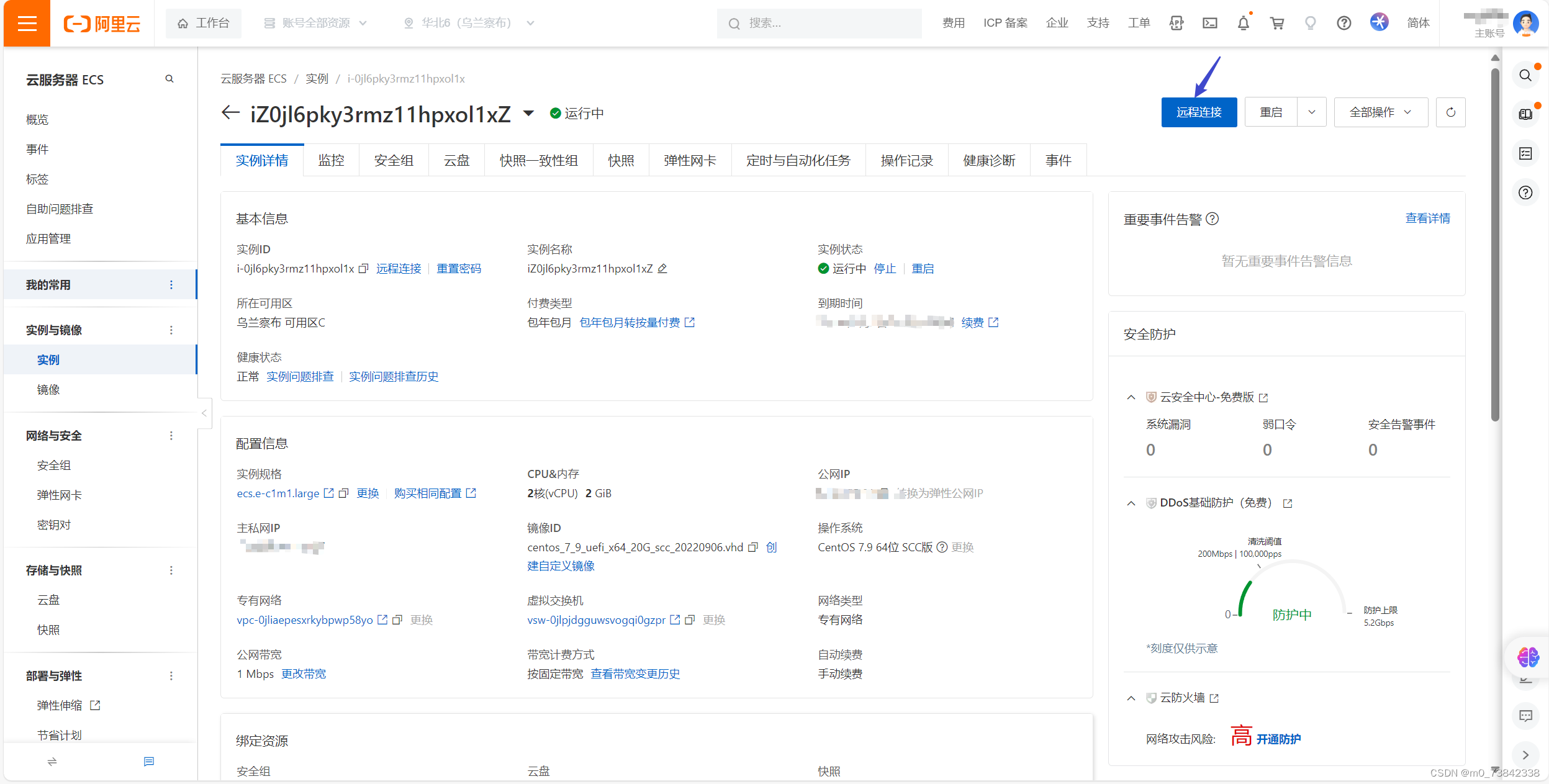The width and height of the screenshot is (1549, 784).
Task: Switch to 定时与自动化任务 tab
Action: (798, 161)
